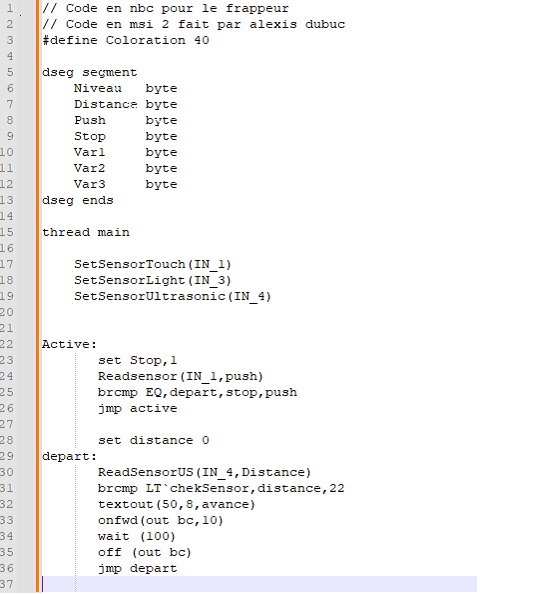The width and height of the screenshot is (545, 594).
Task: Place cursor at 'thread main' line
Action: (x=86, y=232)
